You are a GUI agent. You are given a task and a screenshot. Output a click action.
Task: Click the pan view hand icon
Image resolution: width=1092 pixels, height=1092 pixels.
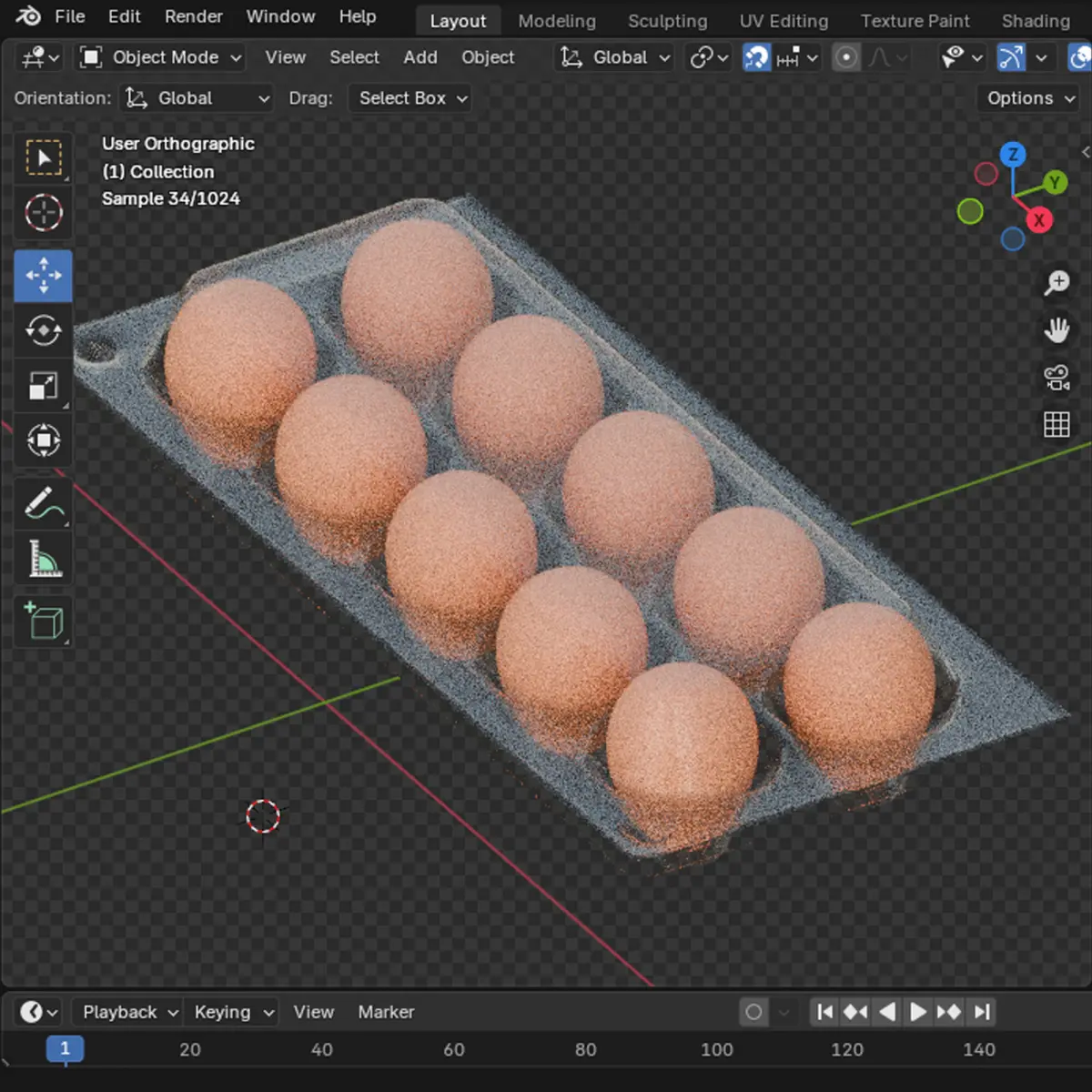[x=1057, y=329]
